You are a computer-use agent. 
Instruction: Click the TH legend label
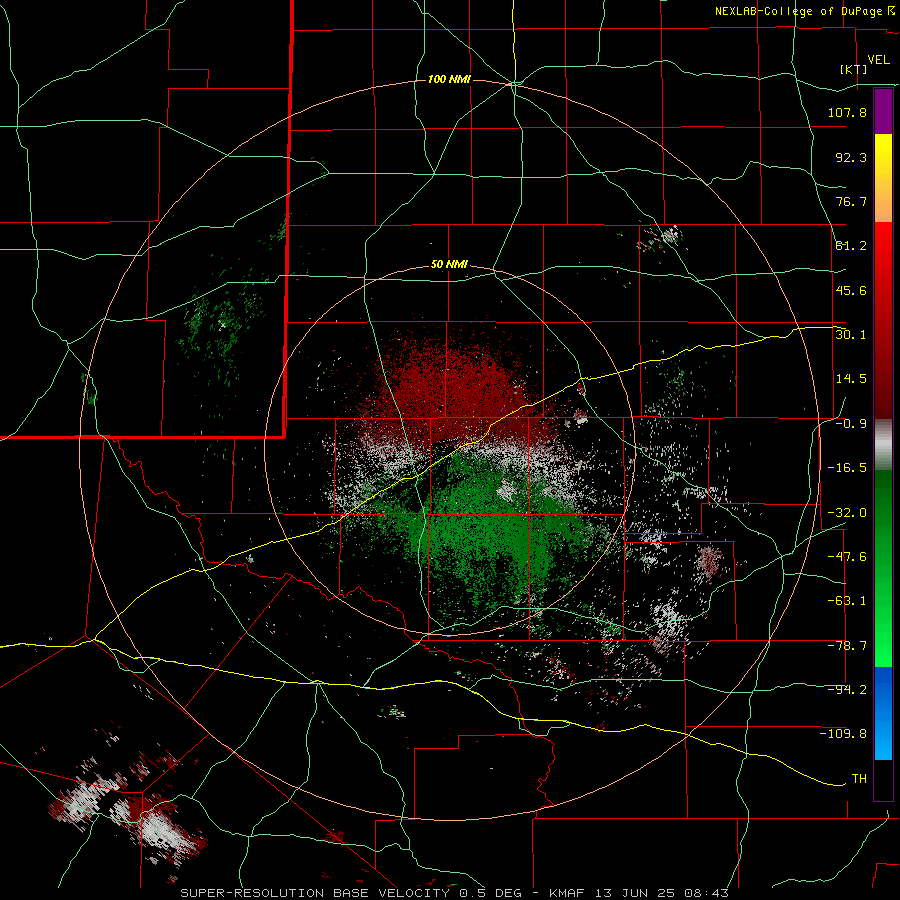[x=859, y=779]
